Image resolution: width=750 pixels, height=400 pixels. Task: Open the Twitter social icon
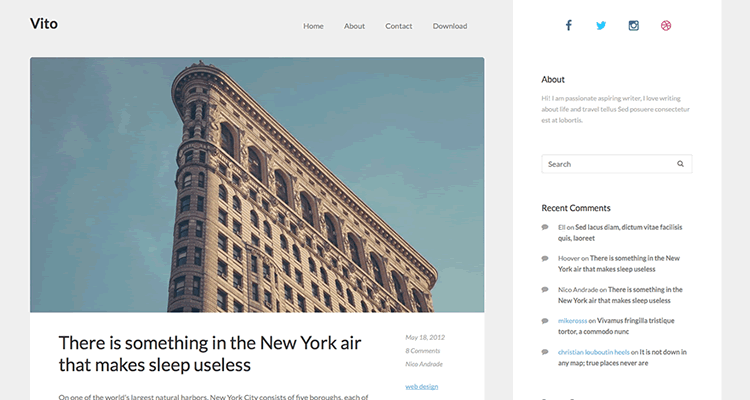[x=601, y=26]
